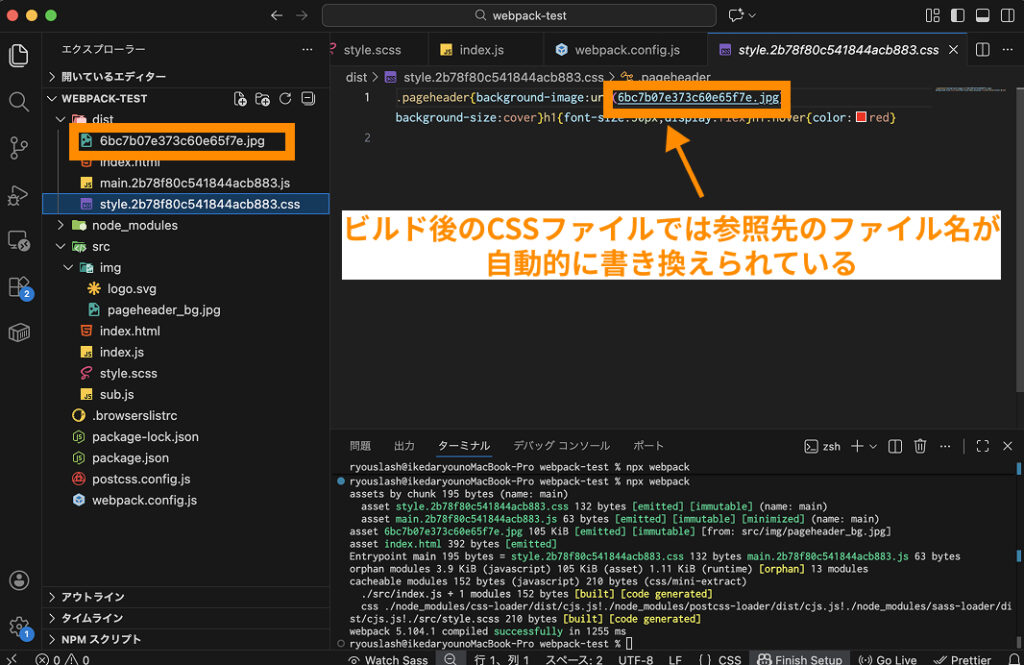Toggle Watch Sass in status bar
The width and height of the screenshot is (1024, 665).
387,659
